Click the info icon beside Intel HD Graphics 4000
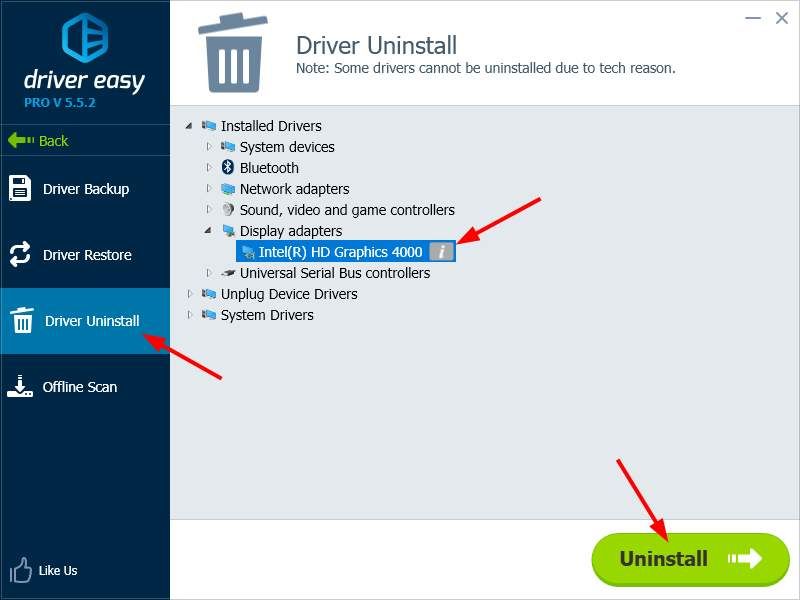The width and height of the screenshot is (800, 600). [x=441, y=252]
